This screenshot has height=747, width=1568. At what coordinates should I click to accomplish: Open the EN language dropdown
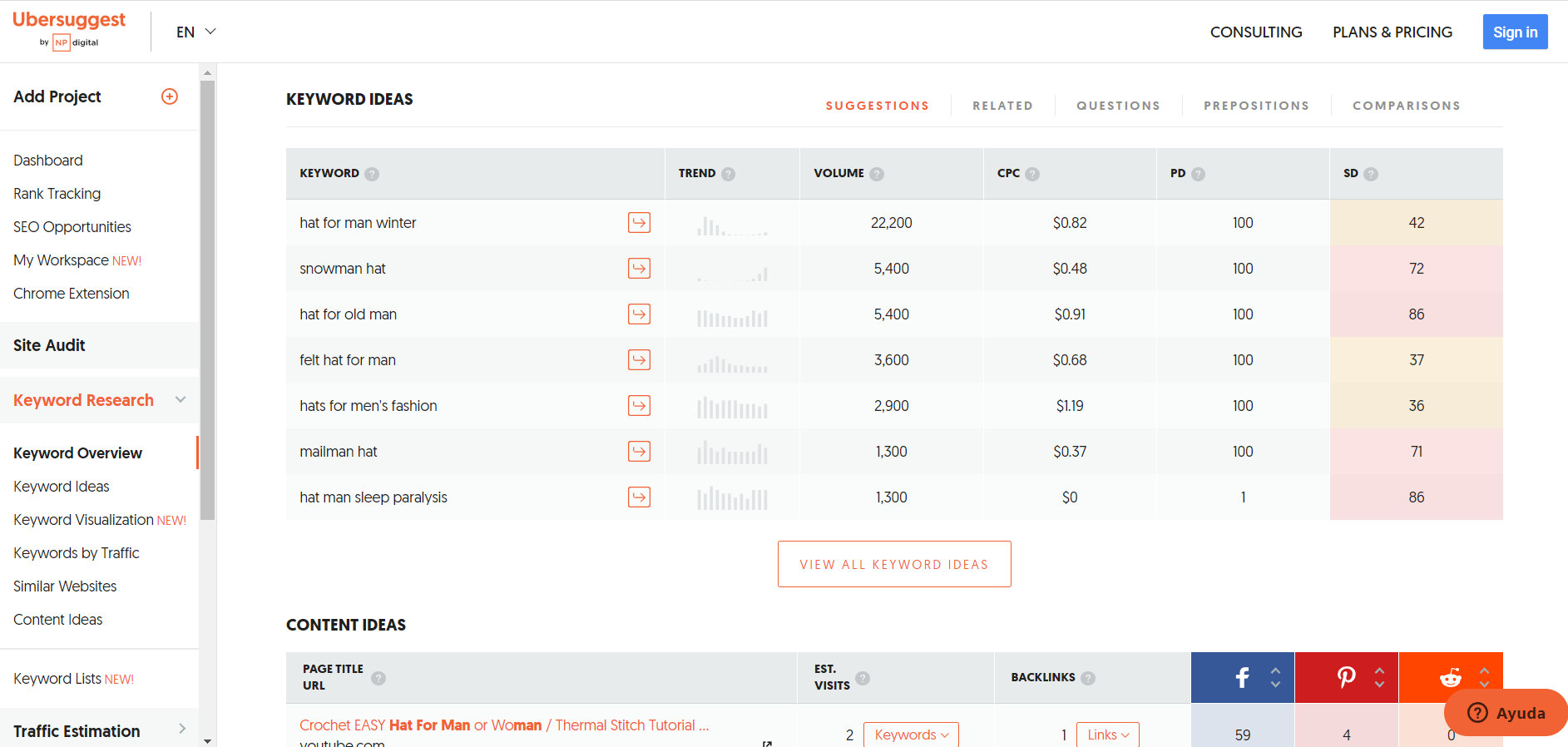point(196,32)
